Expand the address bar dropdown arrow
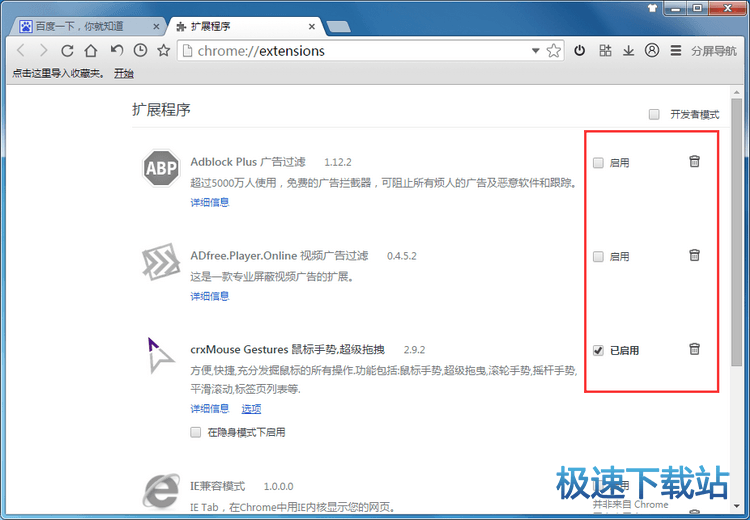The width and height of the screenshot is (750, 520). 535,51
